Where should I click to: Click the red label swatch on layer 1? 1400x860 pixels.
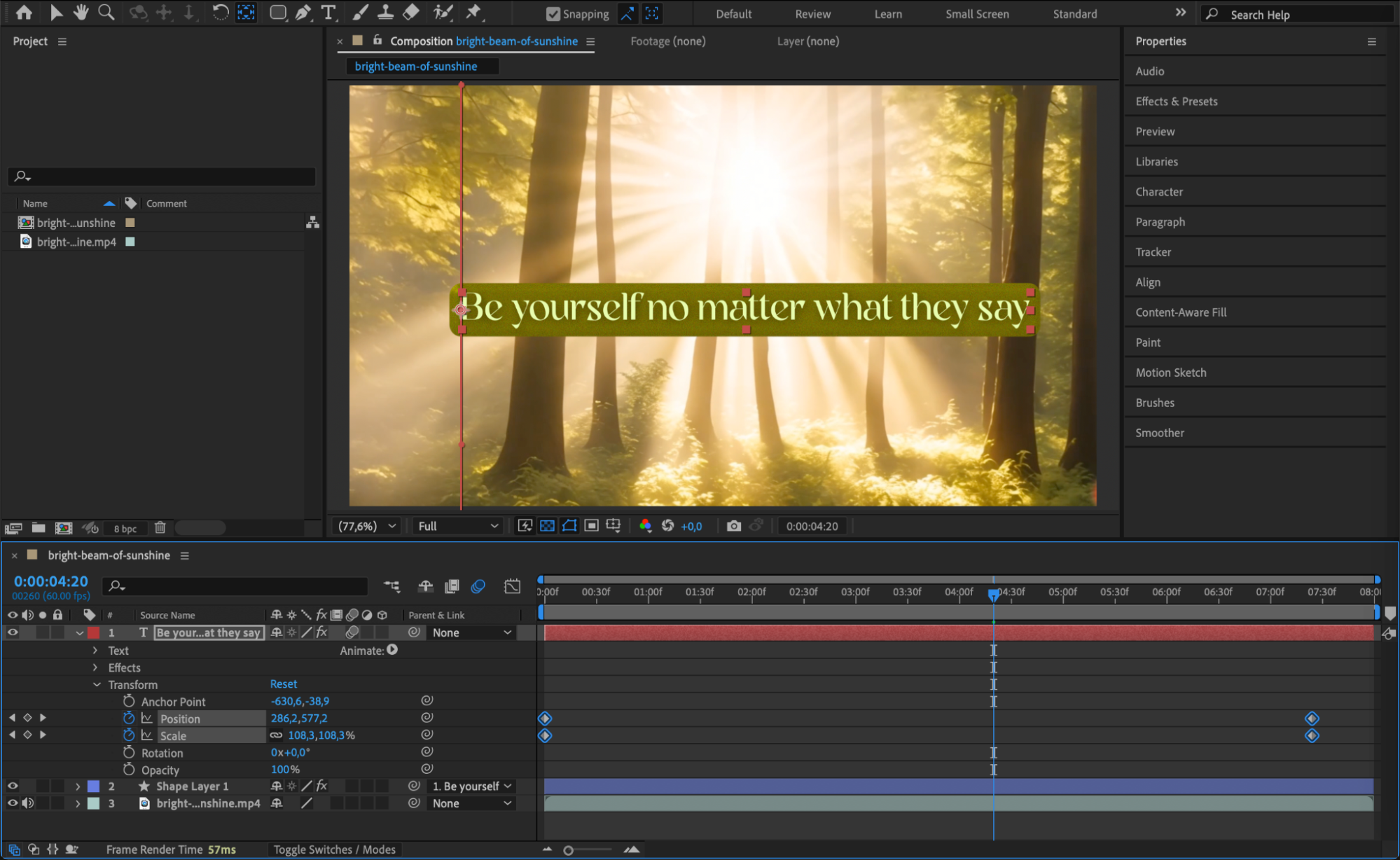click(x=93, y=632)
